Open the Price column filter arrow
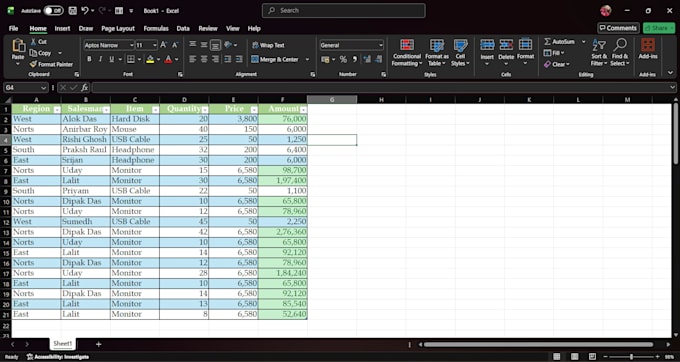Image resolution: width=680 pixels, height=362 pixels. pos(254,110)
